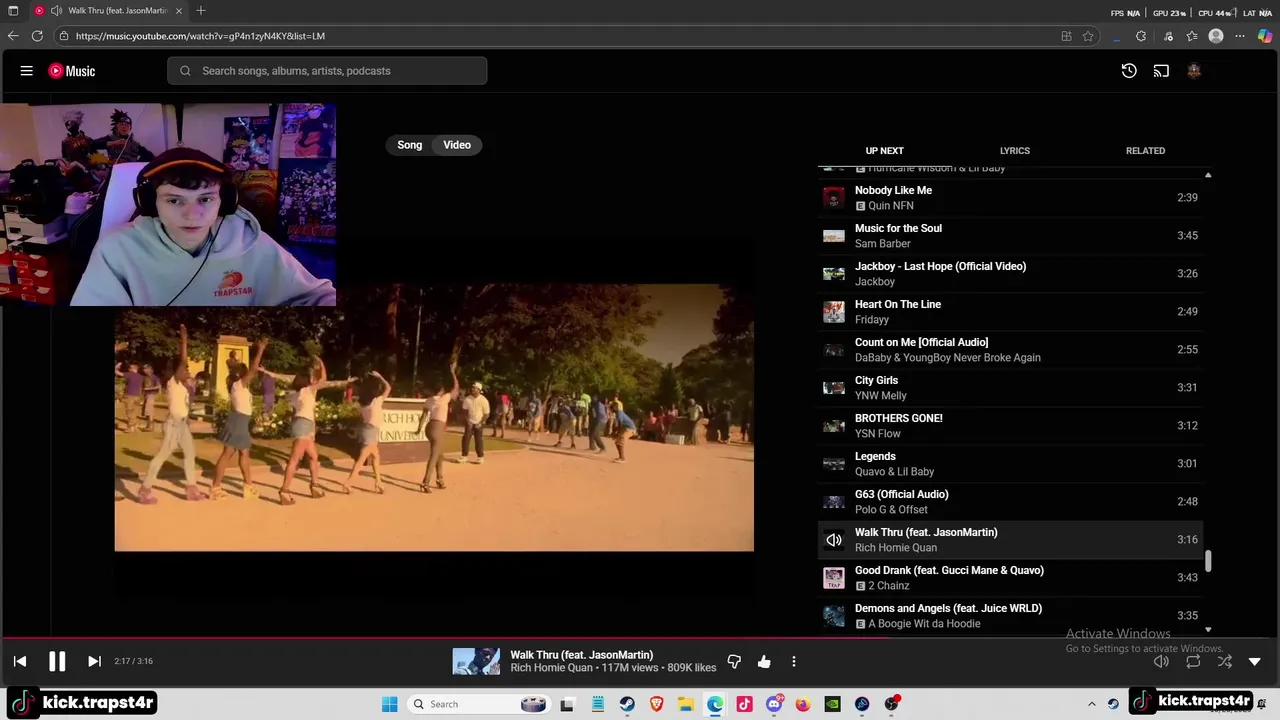Select the UP NEXT tab

click(x=884, y=151)
